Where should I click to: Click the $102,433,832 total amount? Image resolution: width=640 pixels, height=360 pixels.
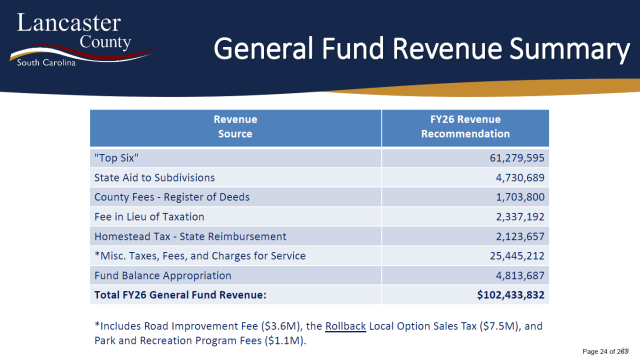point(511,295)
